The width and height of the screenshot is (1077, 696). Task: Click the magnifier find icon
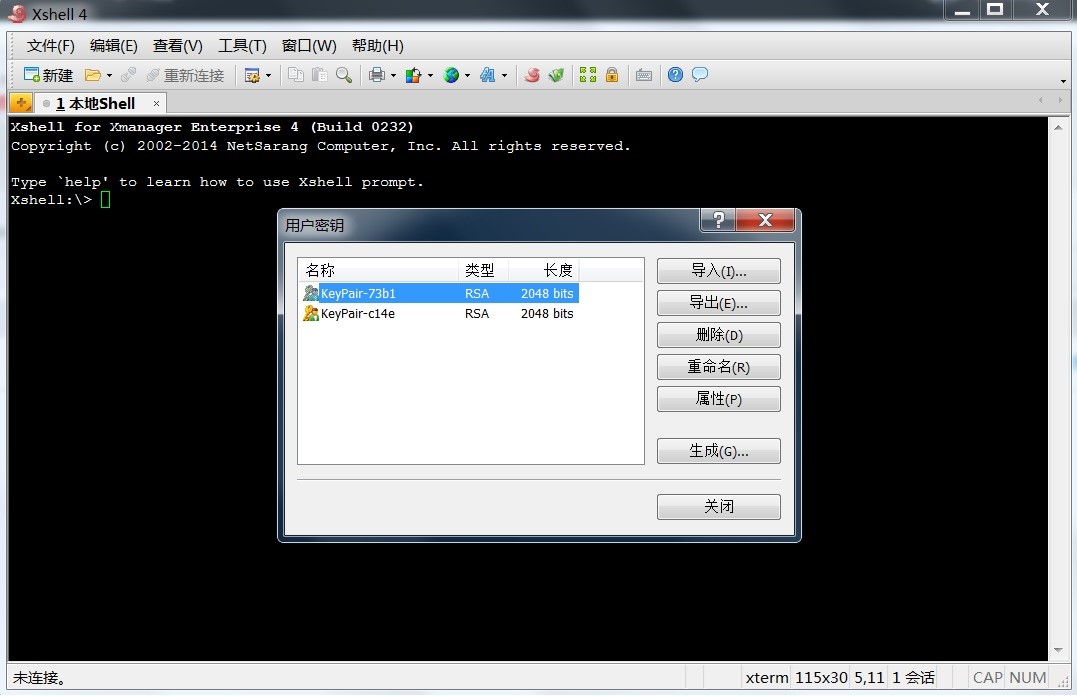344,75
